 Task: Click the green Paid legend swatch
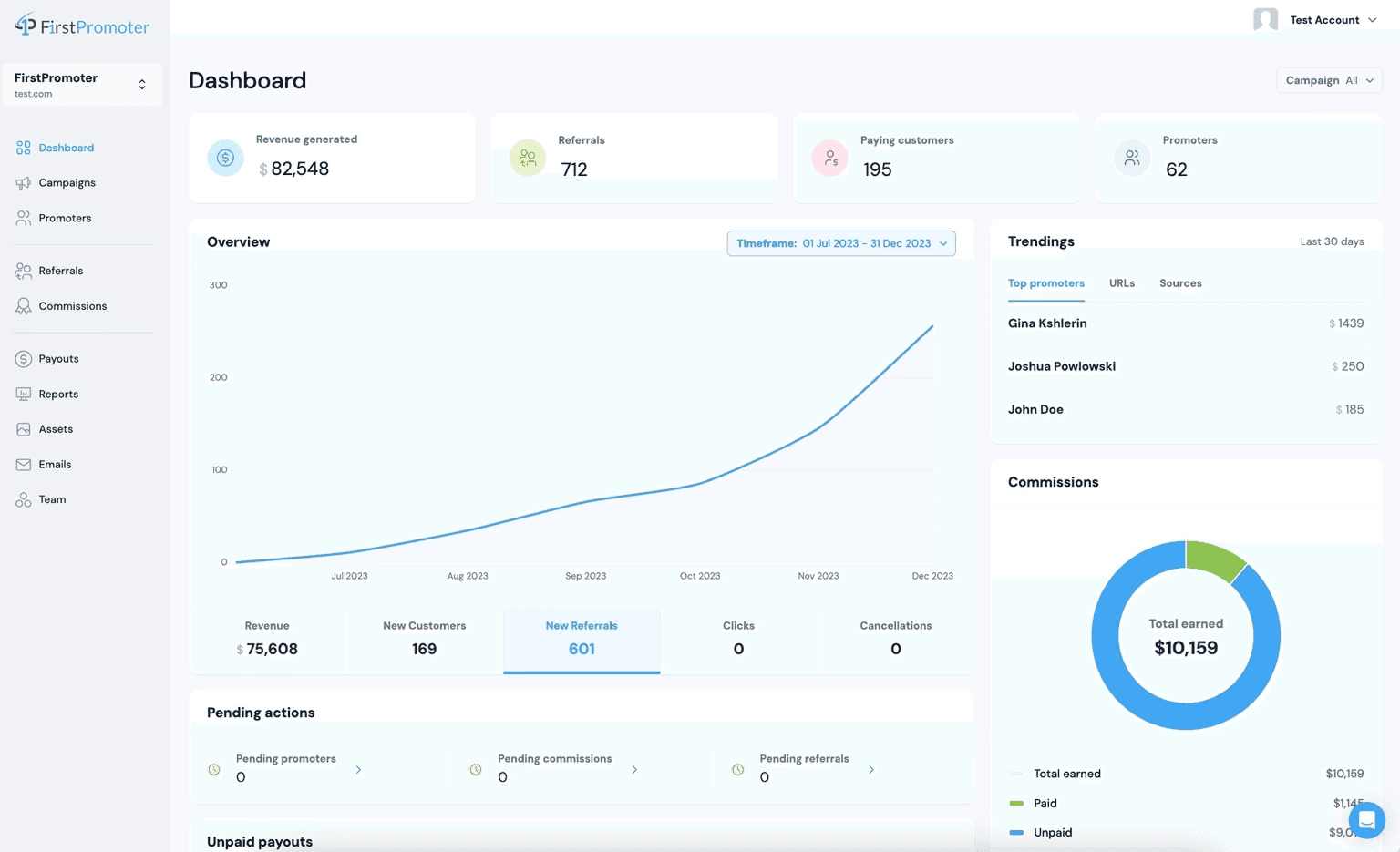pyautogui.click(x=1017, y=804)
